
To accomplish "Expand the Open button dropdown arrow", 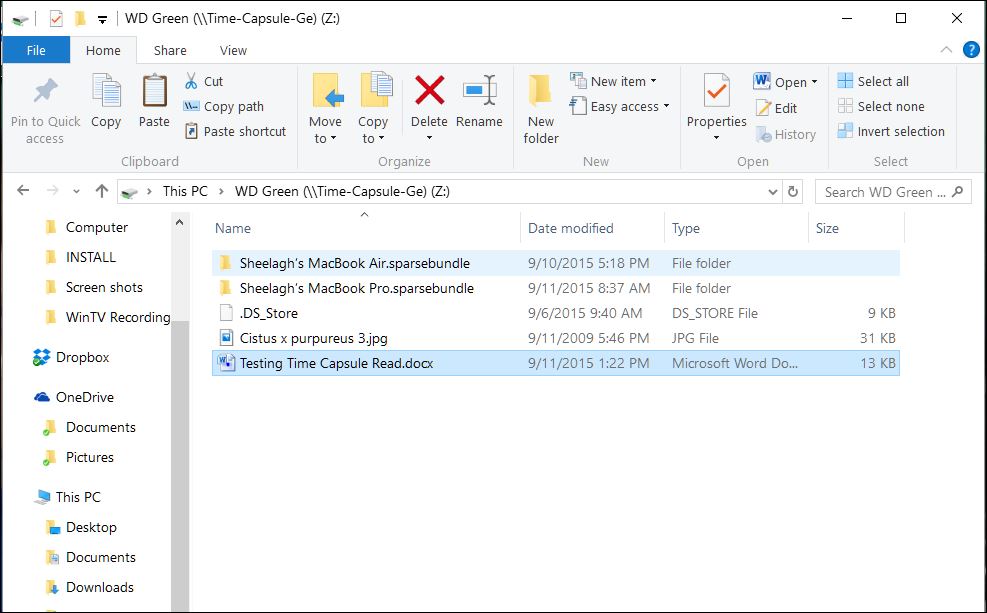I will pos(815,82).
